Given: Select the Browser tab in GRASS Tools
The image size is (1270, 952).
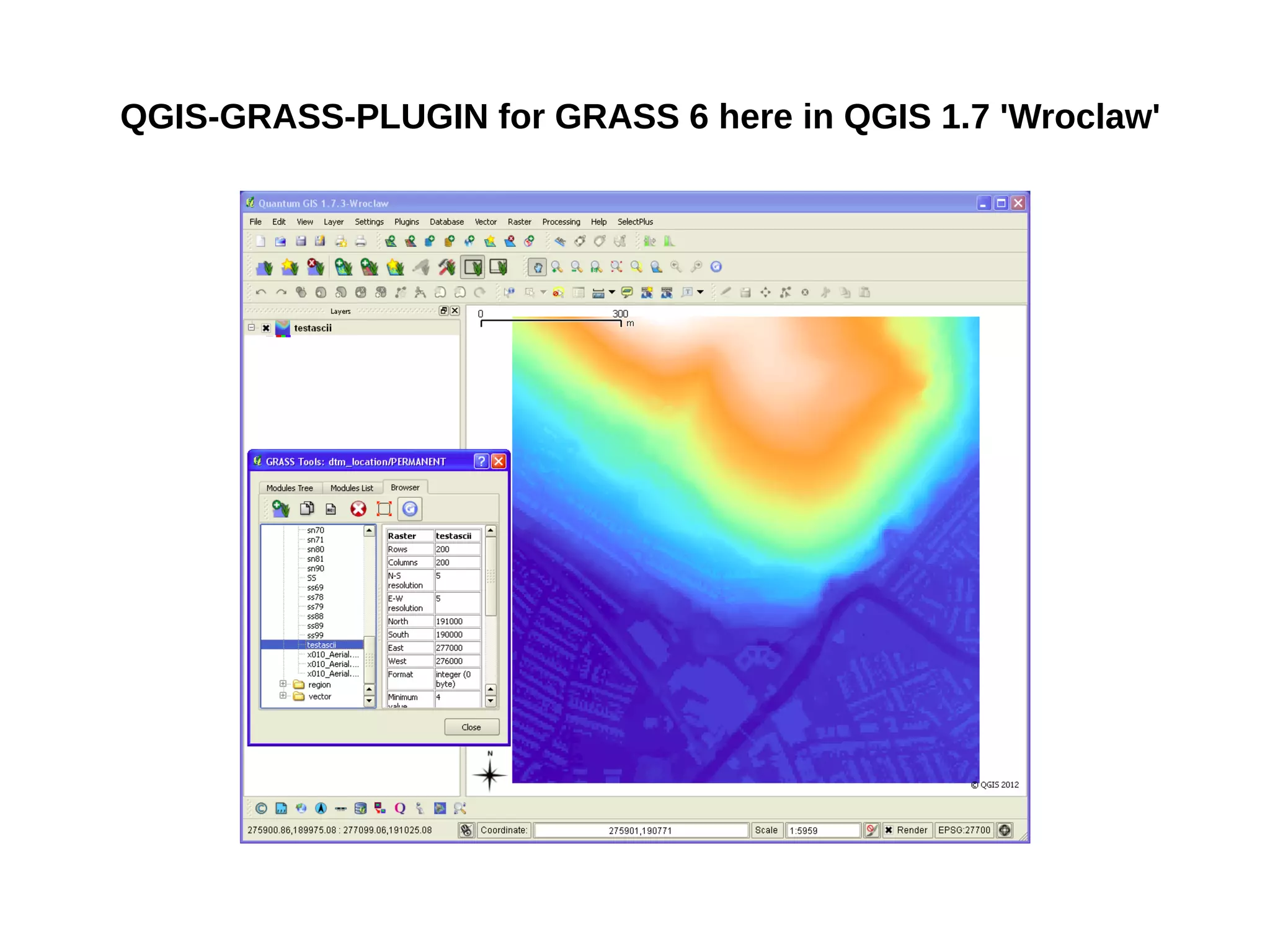Looking at the screenshot, I should [405, 487].
